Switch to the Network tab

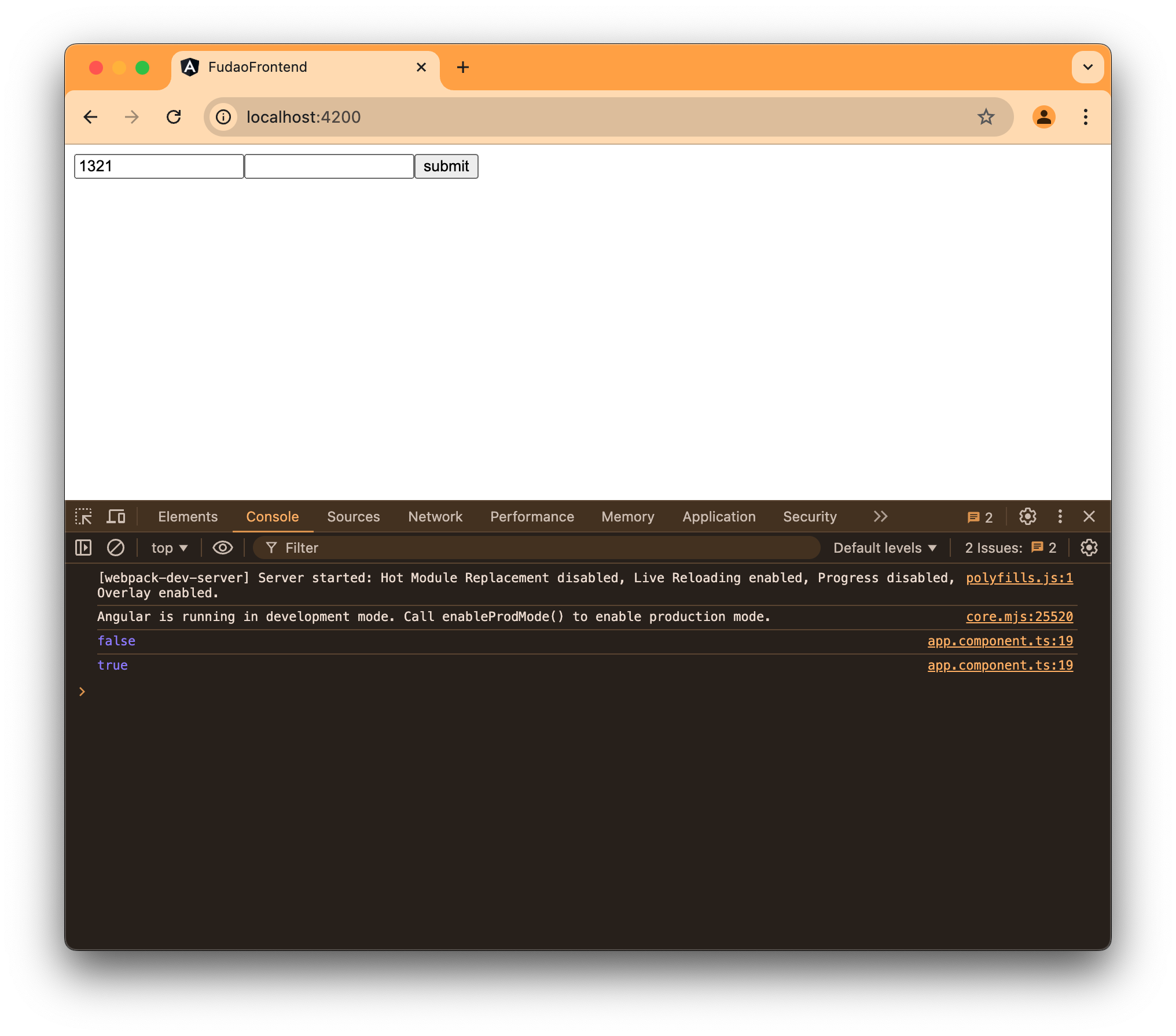pos(435,516)
